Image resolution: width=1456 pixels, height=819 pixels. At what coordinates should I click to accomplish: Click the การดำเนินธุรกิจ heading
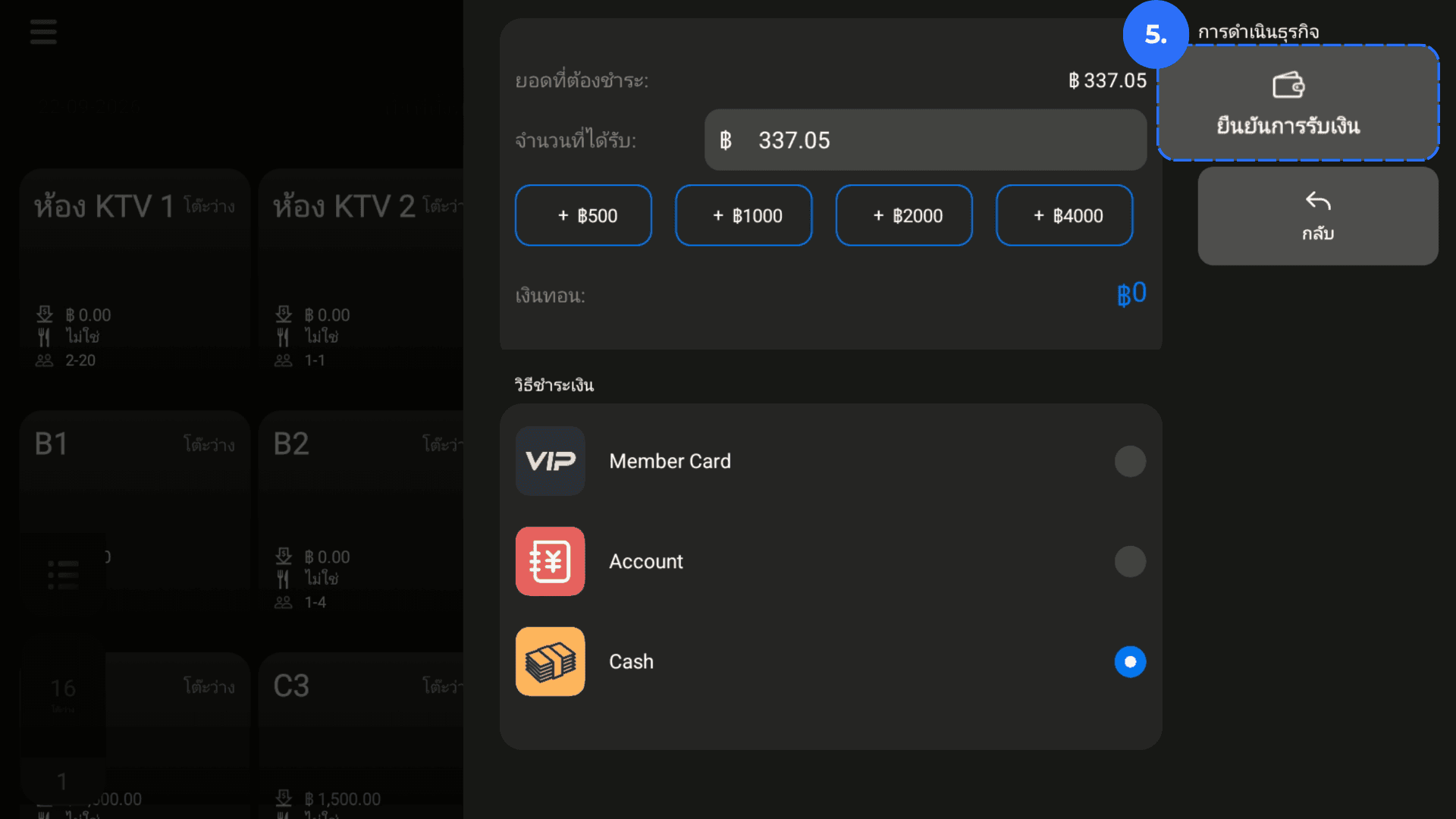coord(1258,32)
